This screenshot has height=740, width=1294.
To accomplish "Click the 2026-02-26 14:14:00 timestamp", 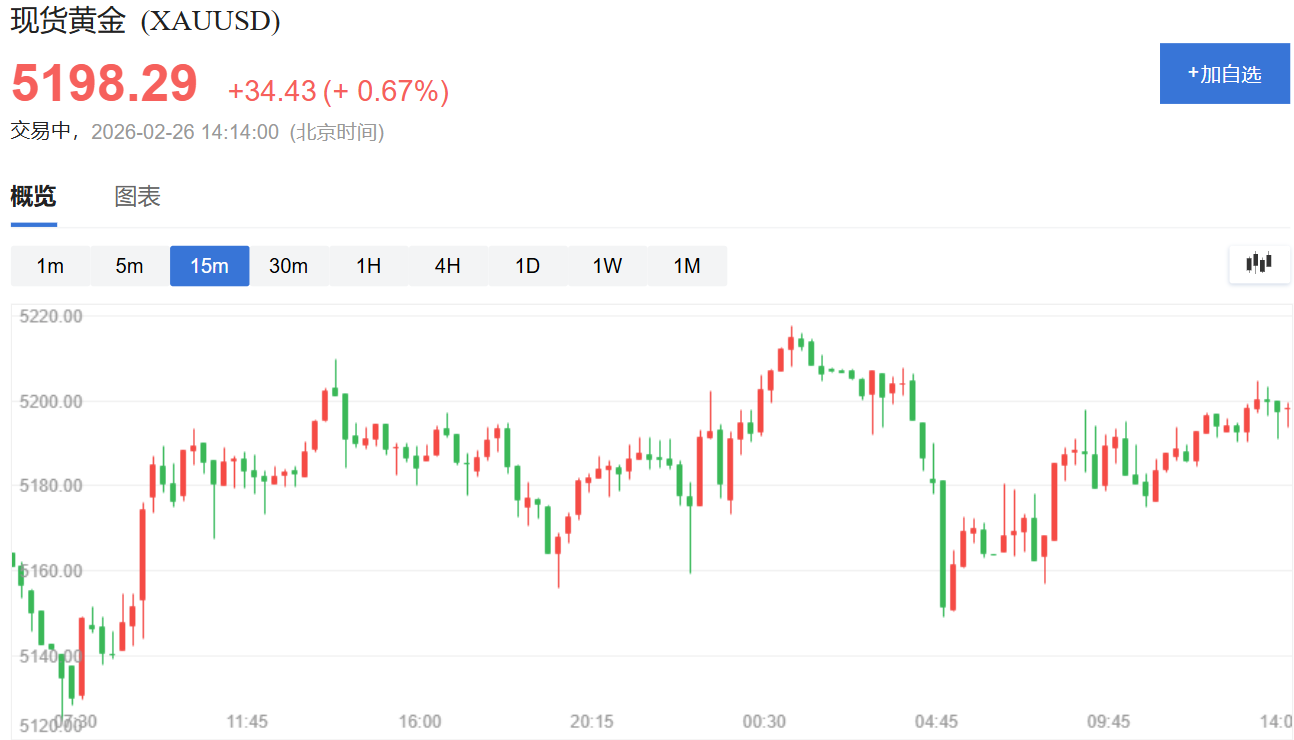I will [x=185, y=132].
